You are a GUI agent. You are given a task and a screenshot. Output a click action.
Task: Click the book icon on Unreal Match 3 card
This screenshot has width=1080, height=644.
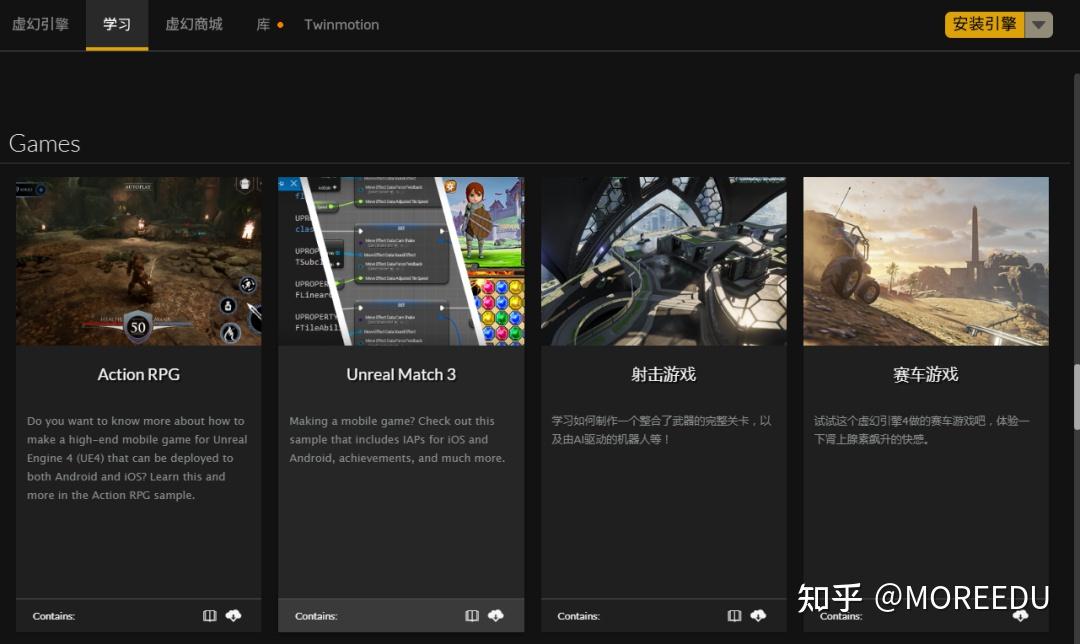point(472,616)
